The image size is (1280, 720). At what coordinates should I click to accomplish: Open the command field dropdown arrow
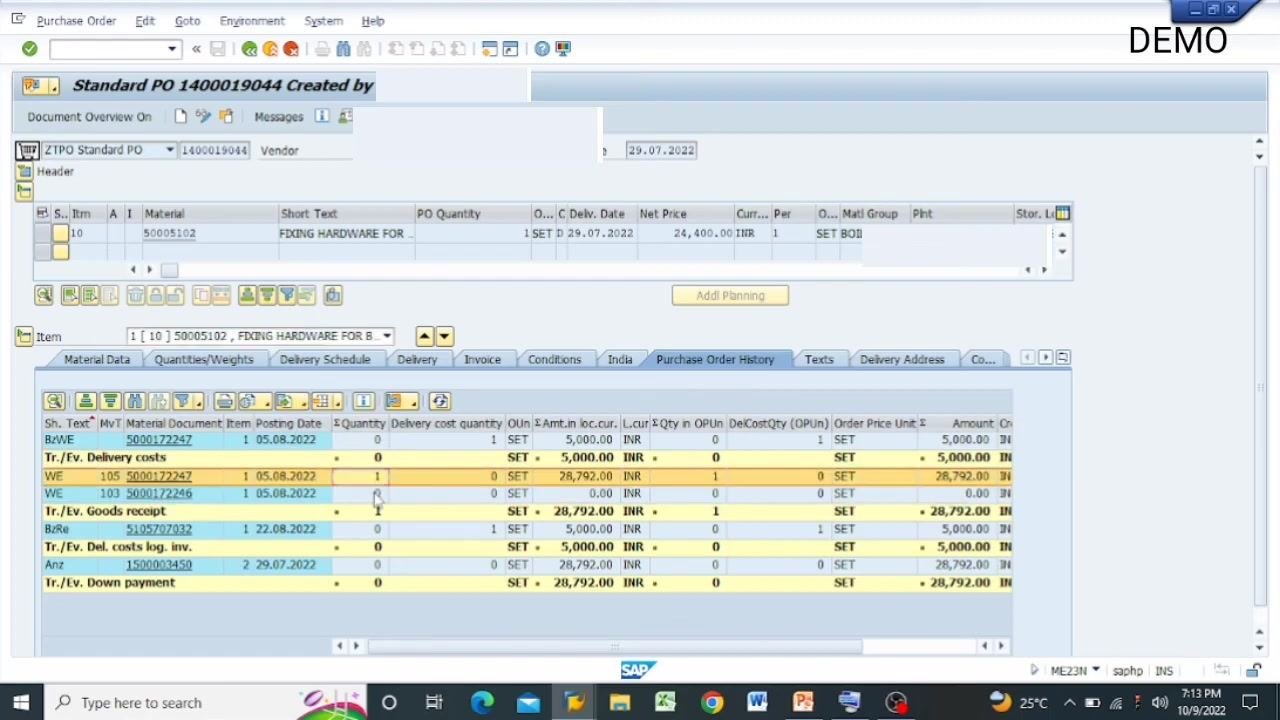tap(172, 49)
